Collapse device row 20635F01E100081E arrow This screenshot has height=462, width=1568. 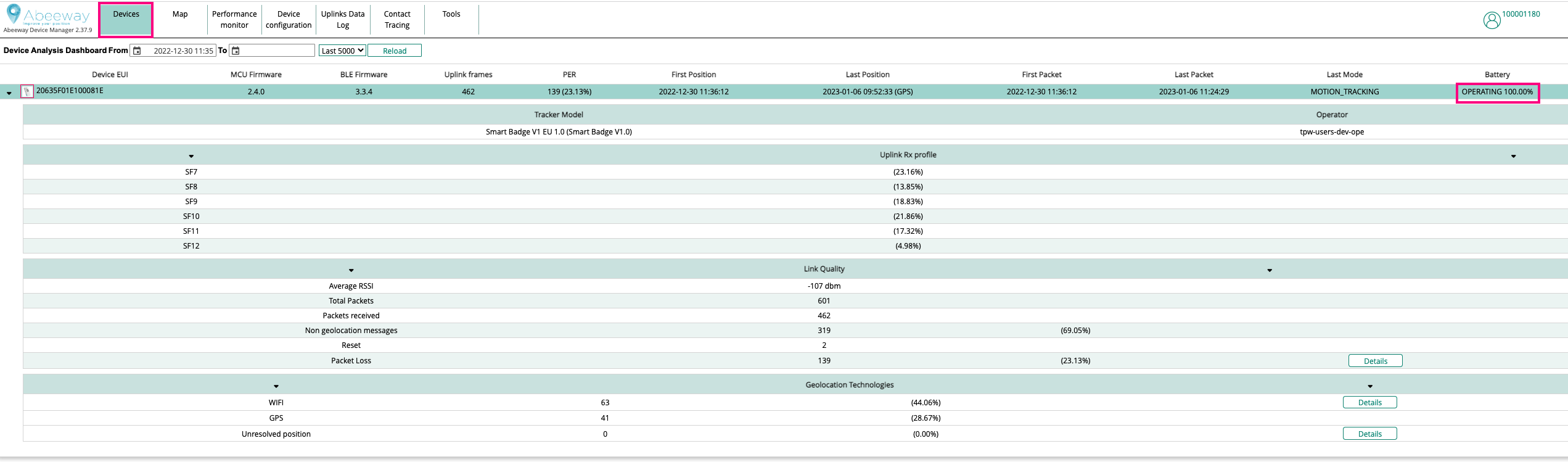(9, 93)
